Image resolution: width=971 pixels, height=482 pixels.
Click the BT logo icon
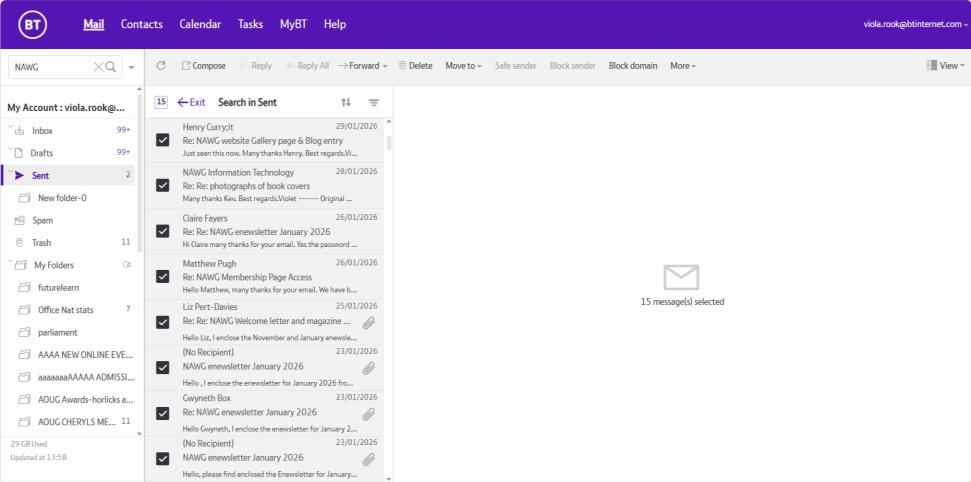[32, 24]
